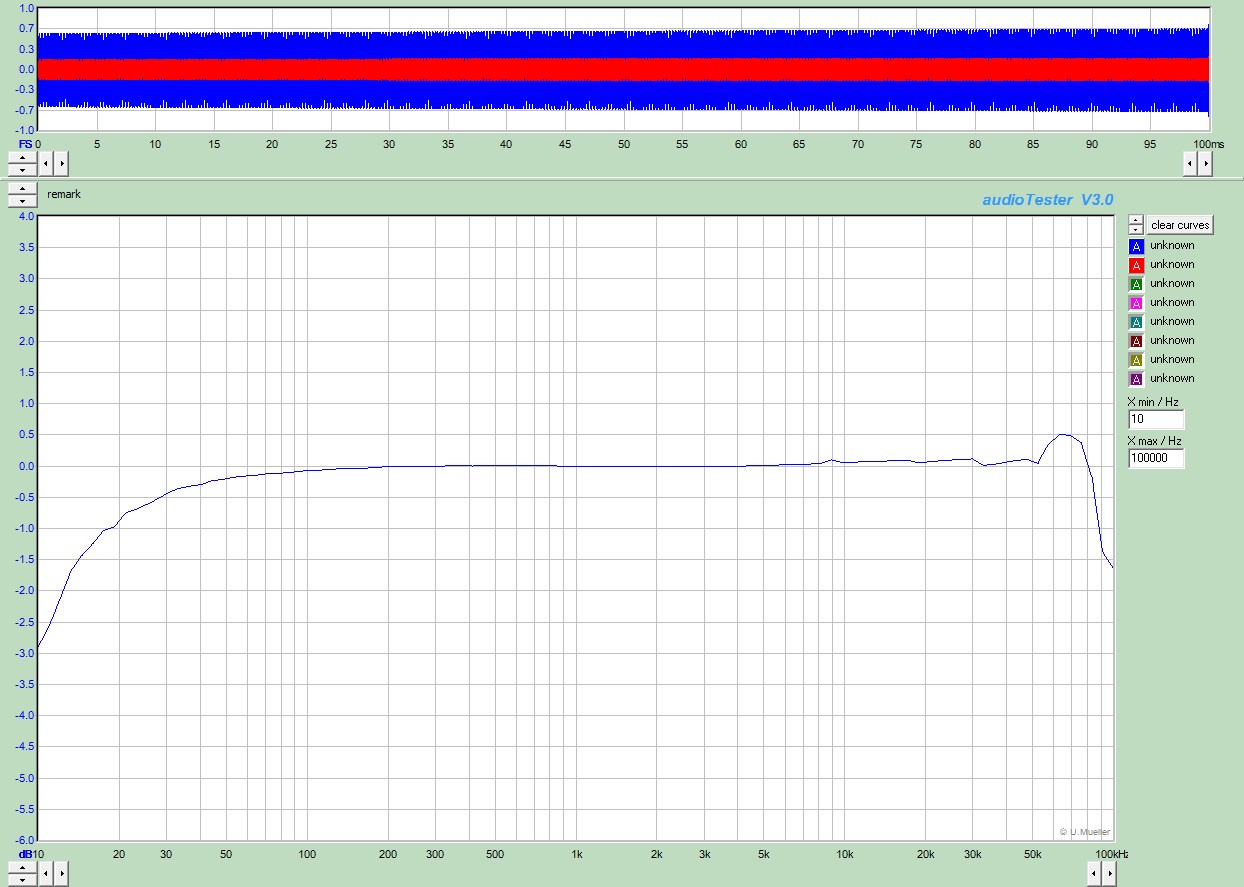Click the clear curves button
The width and height of the screenshot is (1244, 887).
(1180, 225)
